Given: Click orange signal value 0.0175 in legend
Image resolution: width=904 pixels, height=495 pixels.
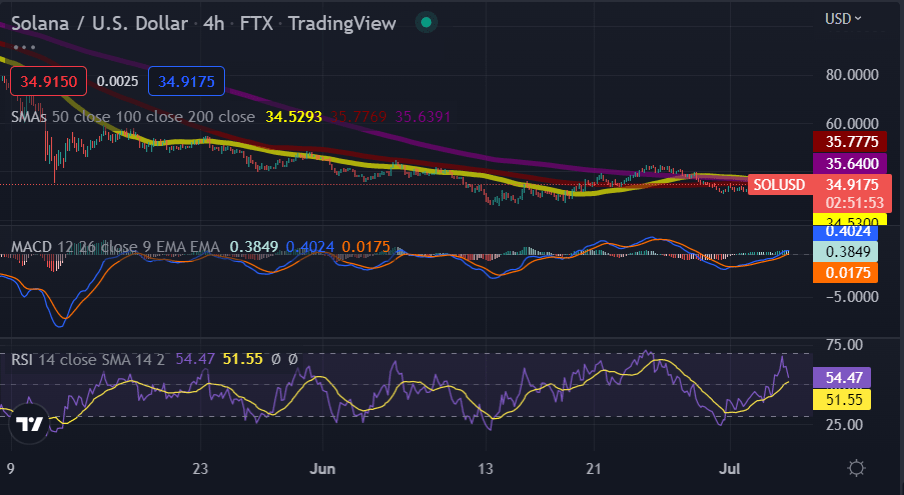Looking at the screenshot, I should 366,247.
